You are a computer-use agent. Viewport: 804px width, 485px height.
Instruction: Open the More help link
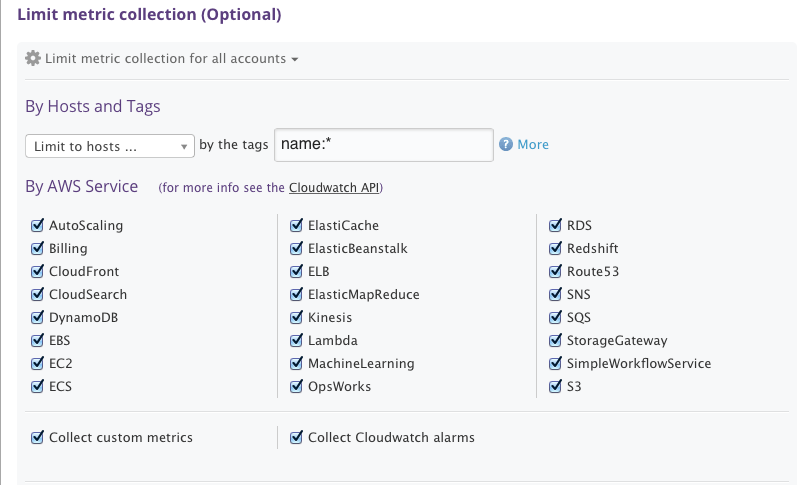point(533,144)
